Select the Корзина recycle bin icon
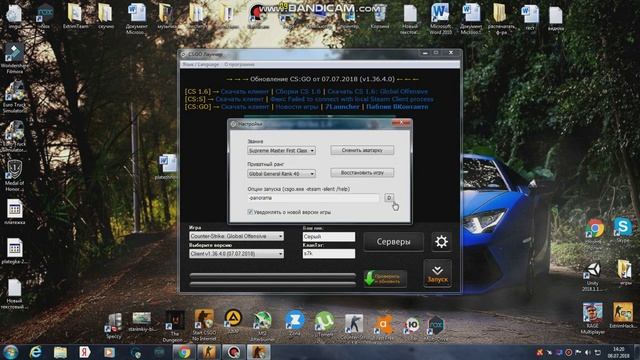The height and width of the screenshot is (360, 640). [380, 16]
